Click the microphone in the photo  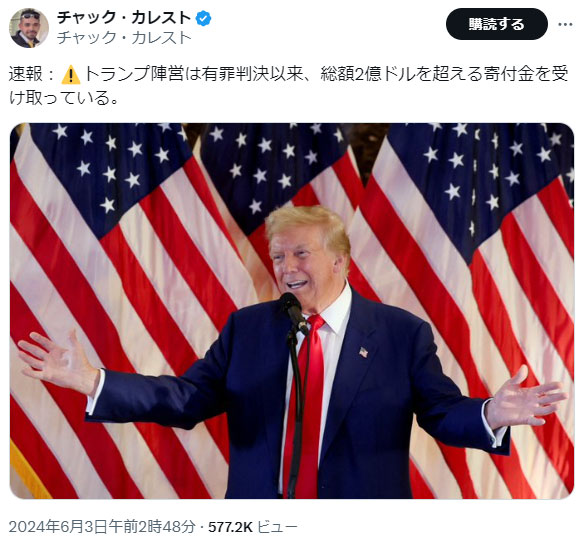pos(294,313)
